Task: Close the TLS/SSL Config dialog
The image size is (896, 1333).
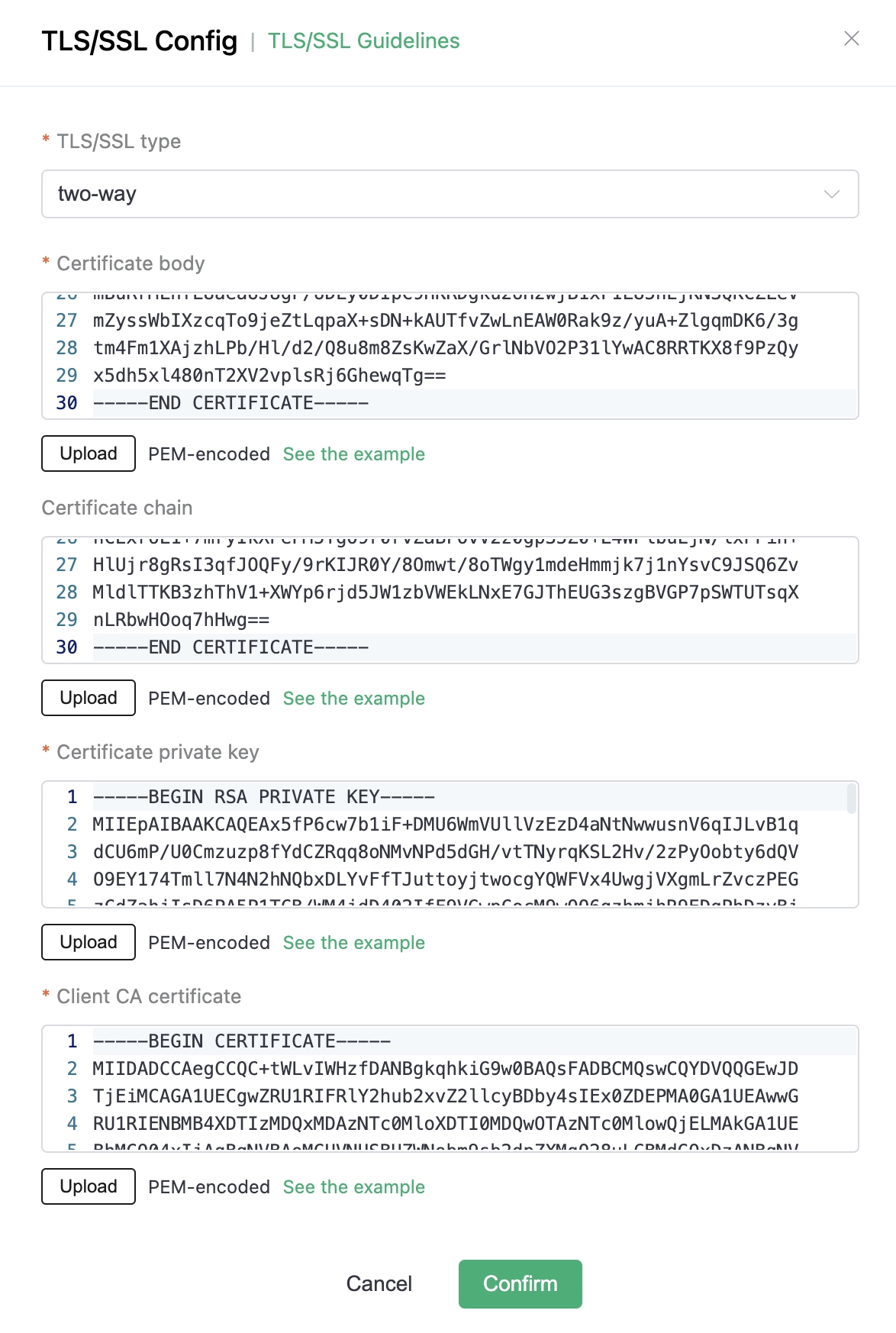Action: coord(852,39)
